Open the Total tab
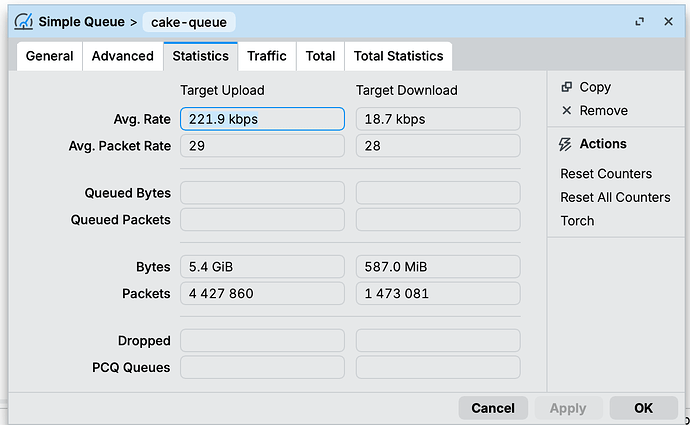This screenshot has width=690, height=425. click(320, 56)
